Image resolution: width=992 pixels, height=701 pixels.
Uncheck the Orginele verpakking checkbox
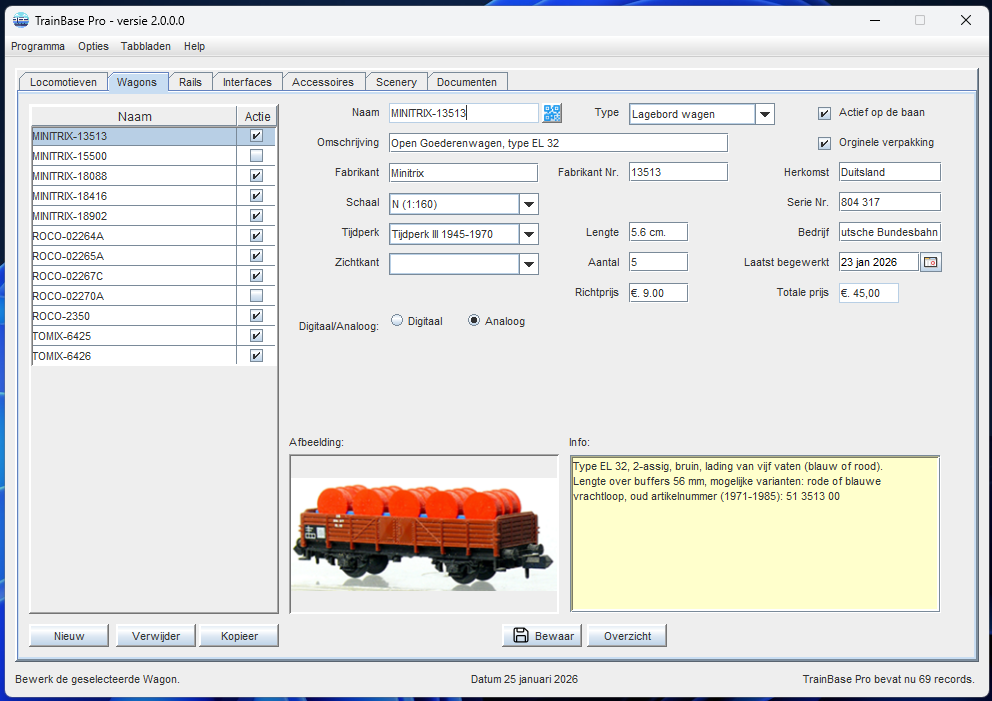(824, 143)
